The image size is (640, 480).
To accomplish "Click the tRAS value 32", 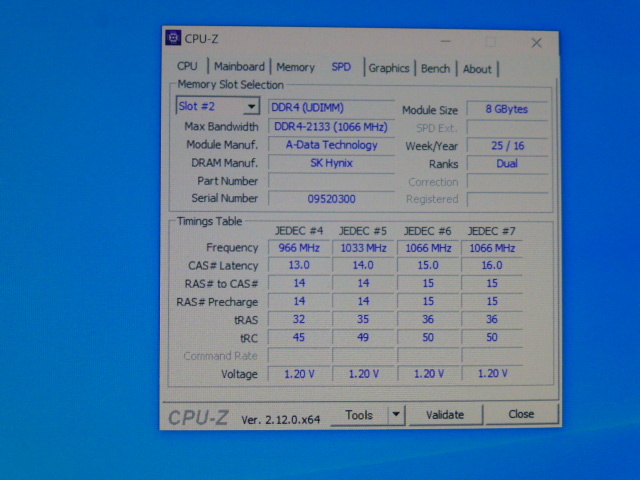I will point(299,319).
